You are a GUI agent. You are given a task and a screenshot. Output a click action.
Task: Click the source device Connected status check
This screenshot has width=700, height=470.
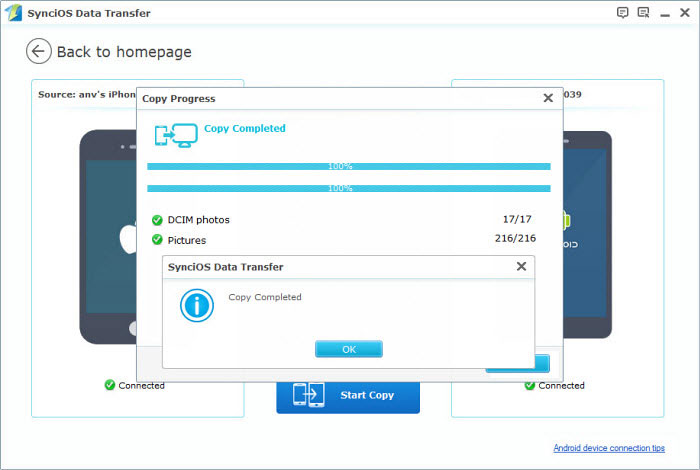pyautogui.click(x=110, y=385)
